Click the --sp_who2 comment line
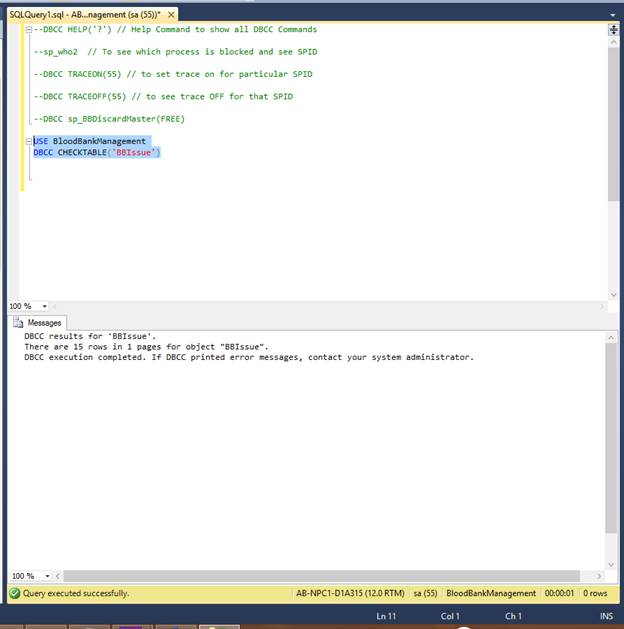Screen dimensions: 624x629 pos(176,52)
